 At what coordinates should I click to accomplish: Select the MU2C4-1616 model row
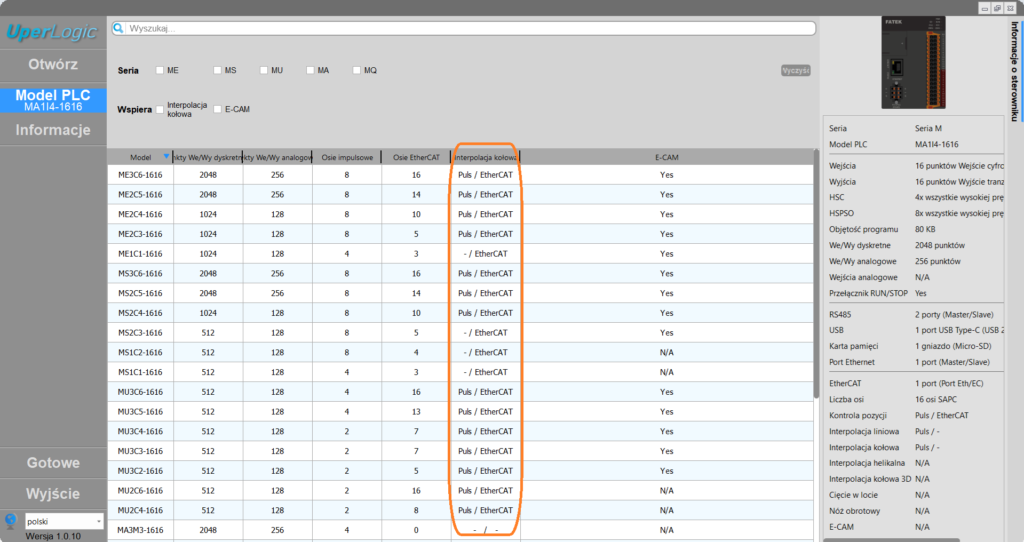pyautogui.click(x=460, y=511)
